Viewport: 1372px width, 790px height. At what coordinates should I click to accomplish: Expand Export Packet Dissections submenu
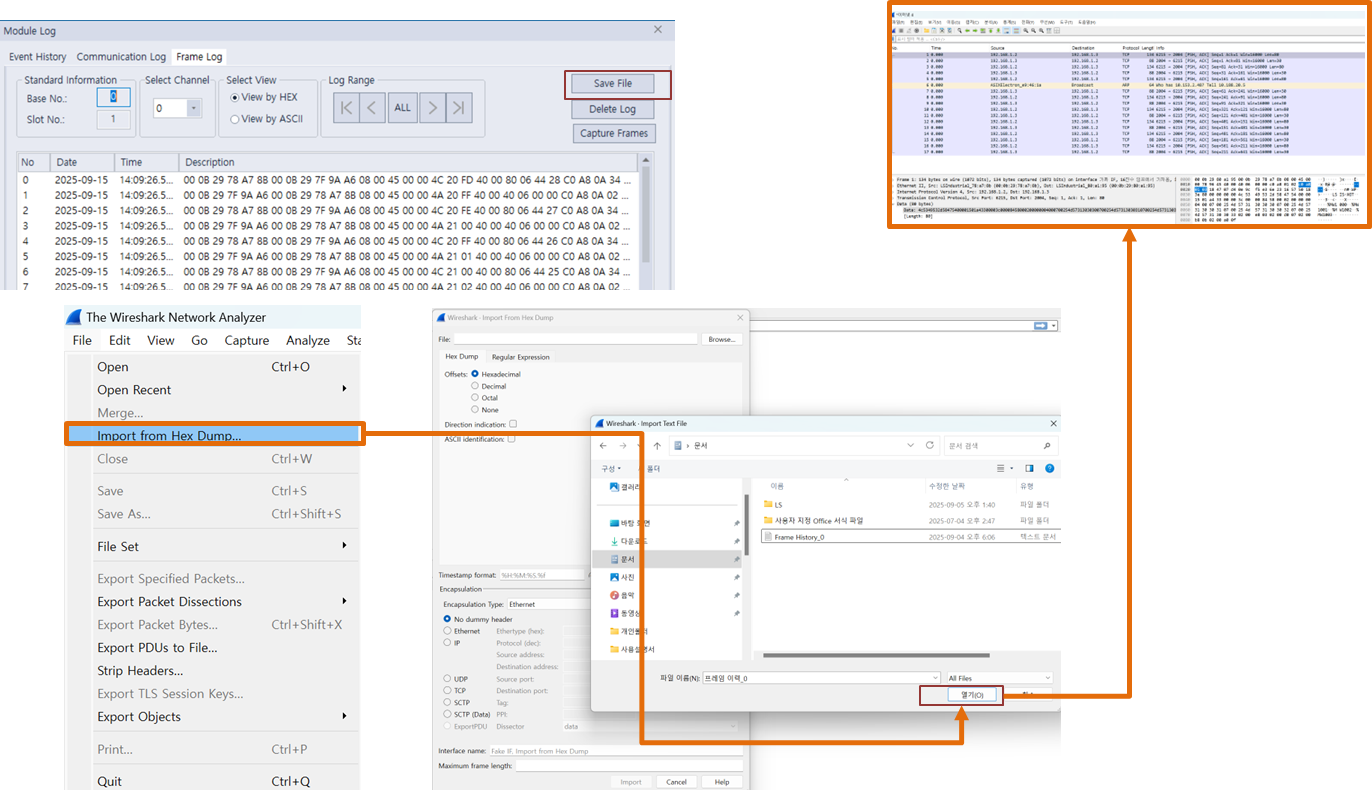tap(344, 601)
